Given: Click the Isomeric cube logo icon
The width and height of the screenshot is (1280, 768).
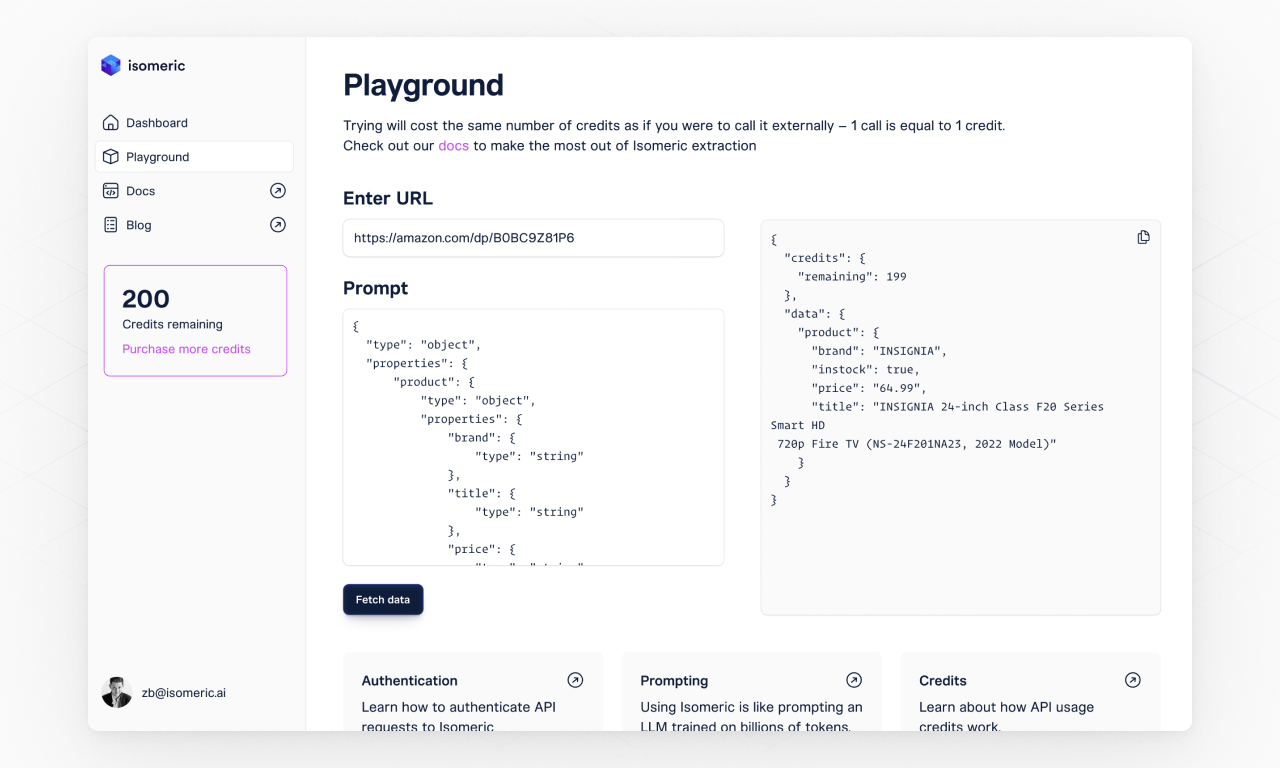Looking at the screenshot, I should tap(111, 66).
